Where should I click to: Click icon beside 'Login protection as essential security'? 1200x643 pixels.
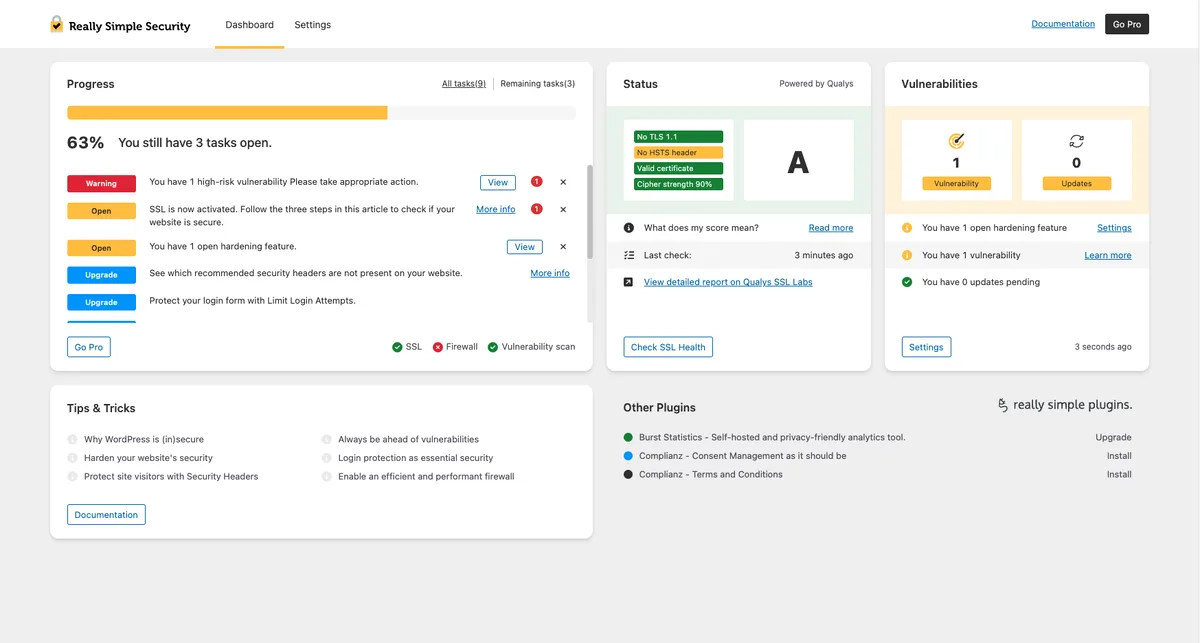327,458
